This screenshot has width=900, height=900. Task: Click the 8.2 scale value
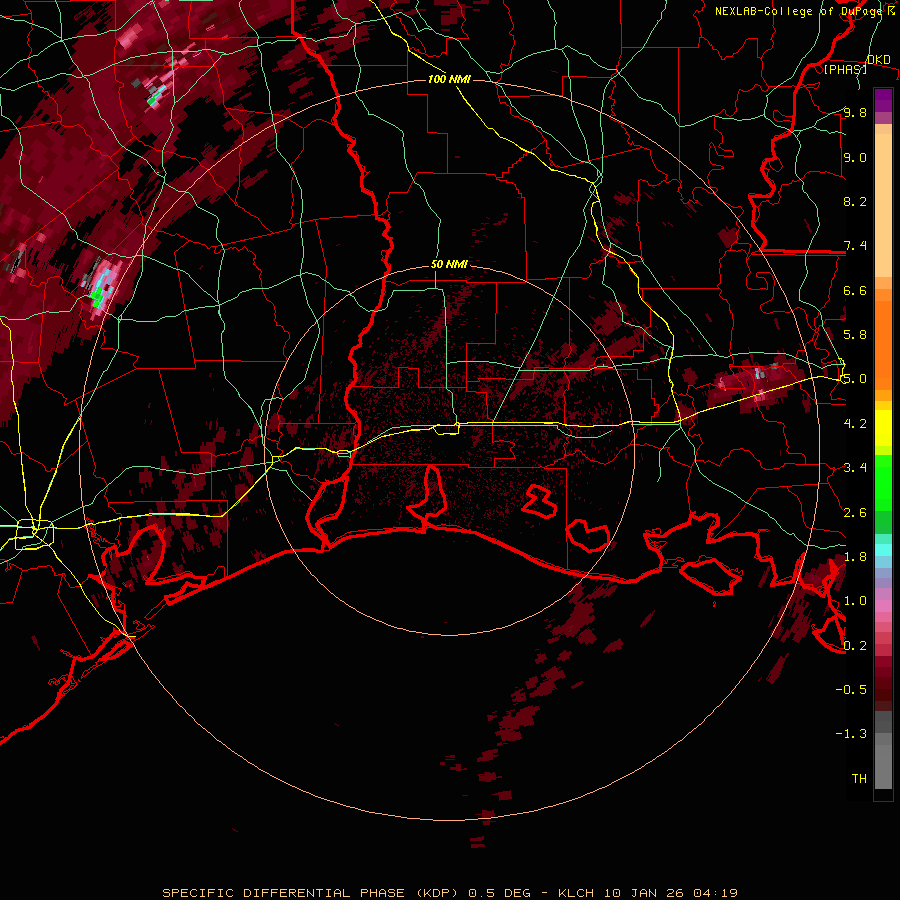[855, 201]
